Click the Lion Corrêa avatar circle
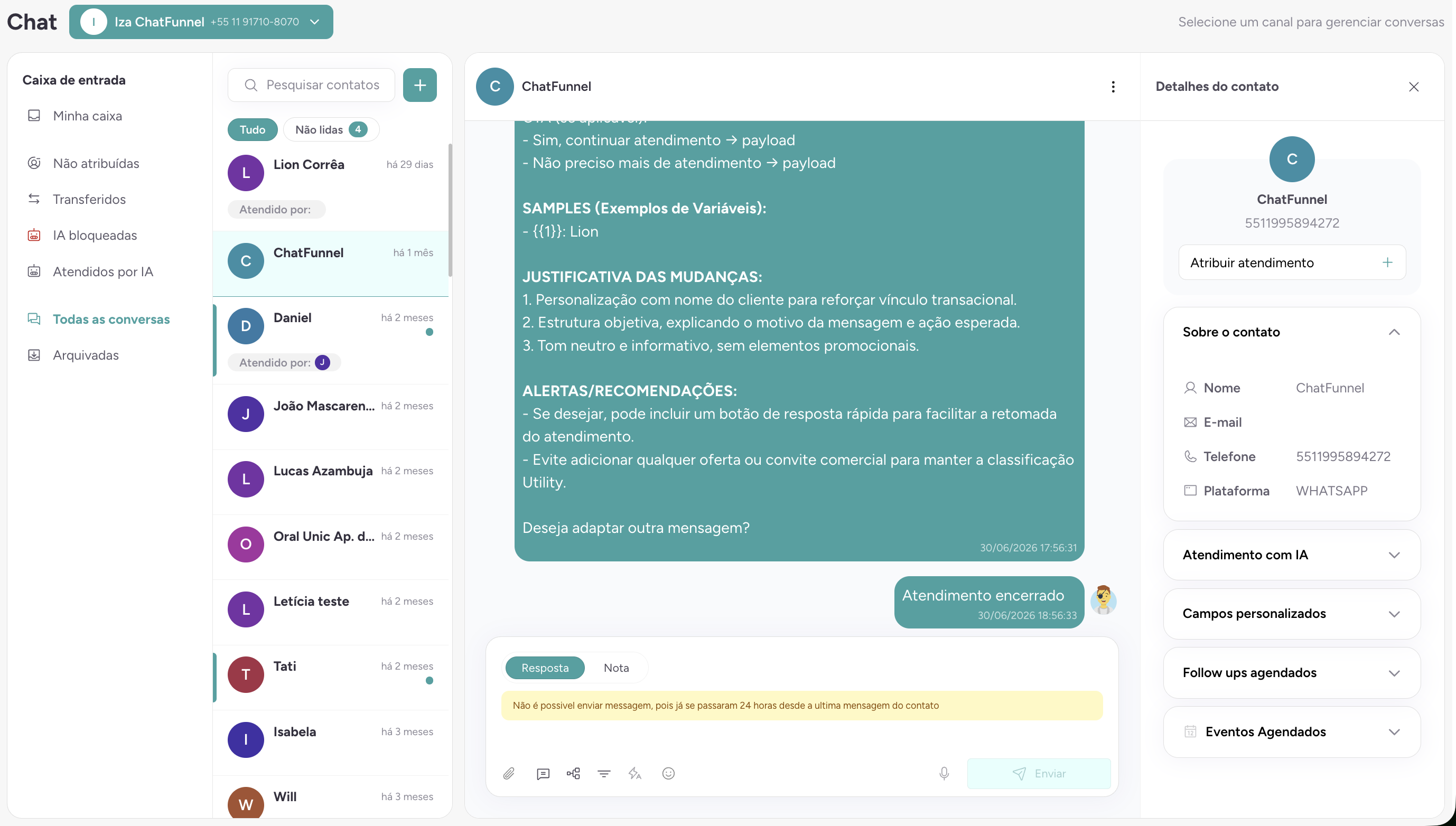1456x826 pixels. point(246,173)
